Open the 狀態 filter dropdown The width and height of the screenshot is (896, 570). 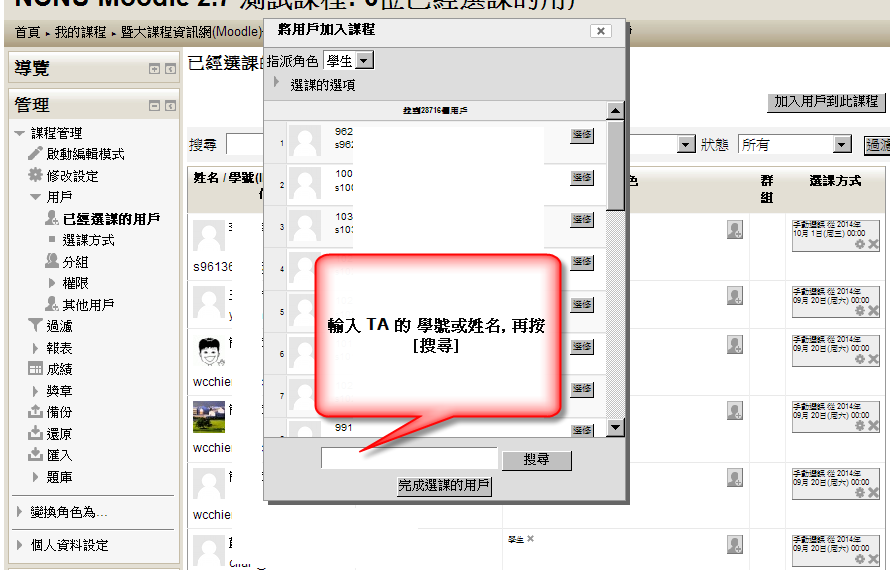[x=794, y=145]
